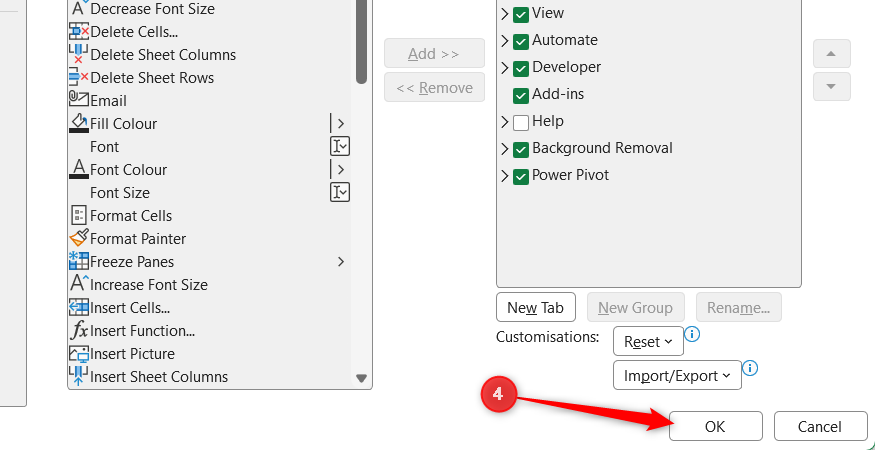Open the Freeze Panes submenu arrow
The image size is (875, 450).
pos(341,261)
